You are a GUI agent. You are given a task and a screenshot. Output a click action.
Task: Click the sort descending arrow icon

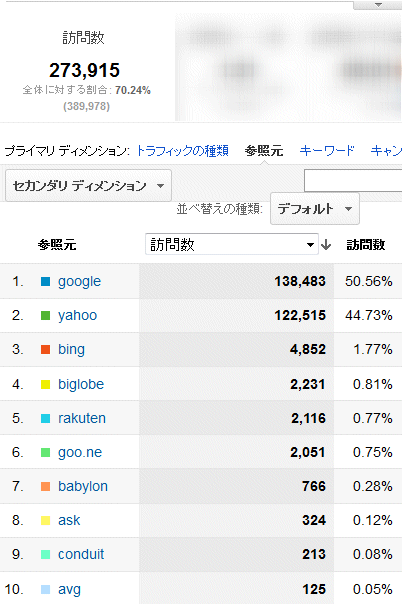pos(326,244)
